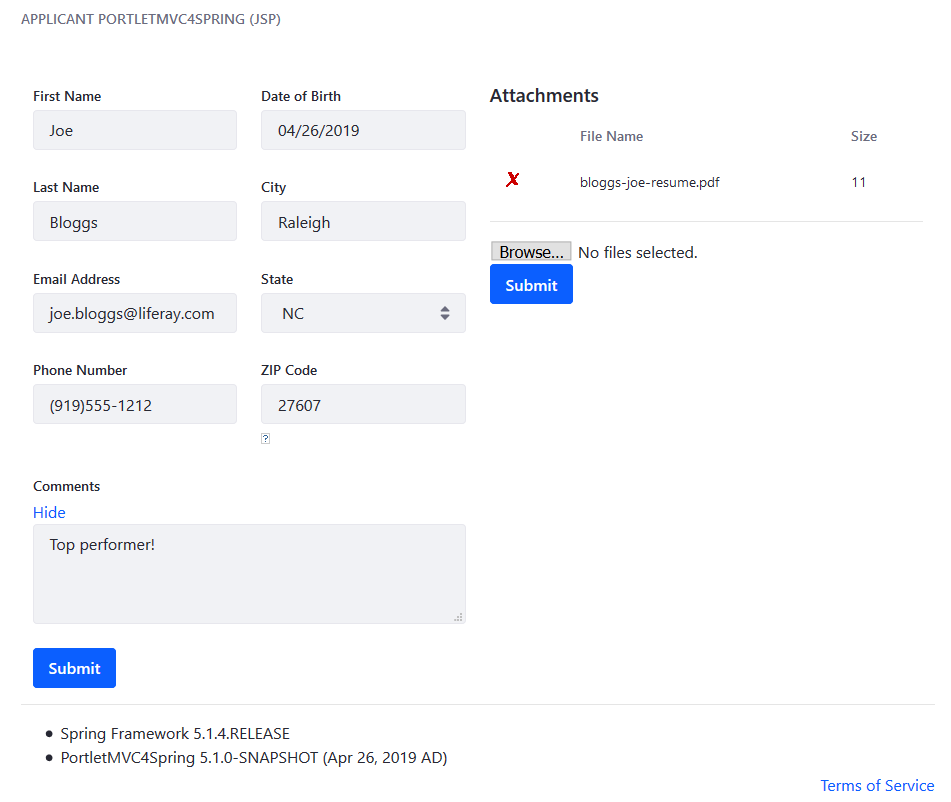The height and width of the screenshot is (802, 951).
Task: Click the Phone Number input field
Action: coord(135,404)
